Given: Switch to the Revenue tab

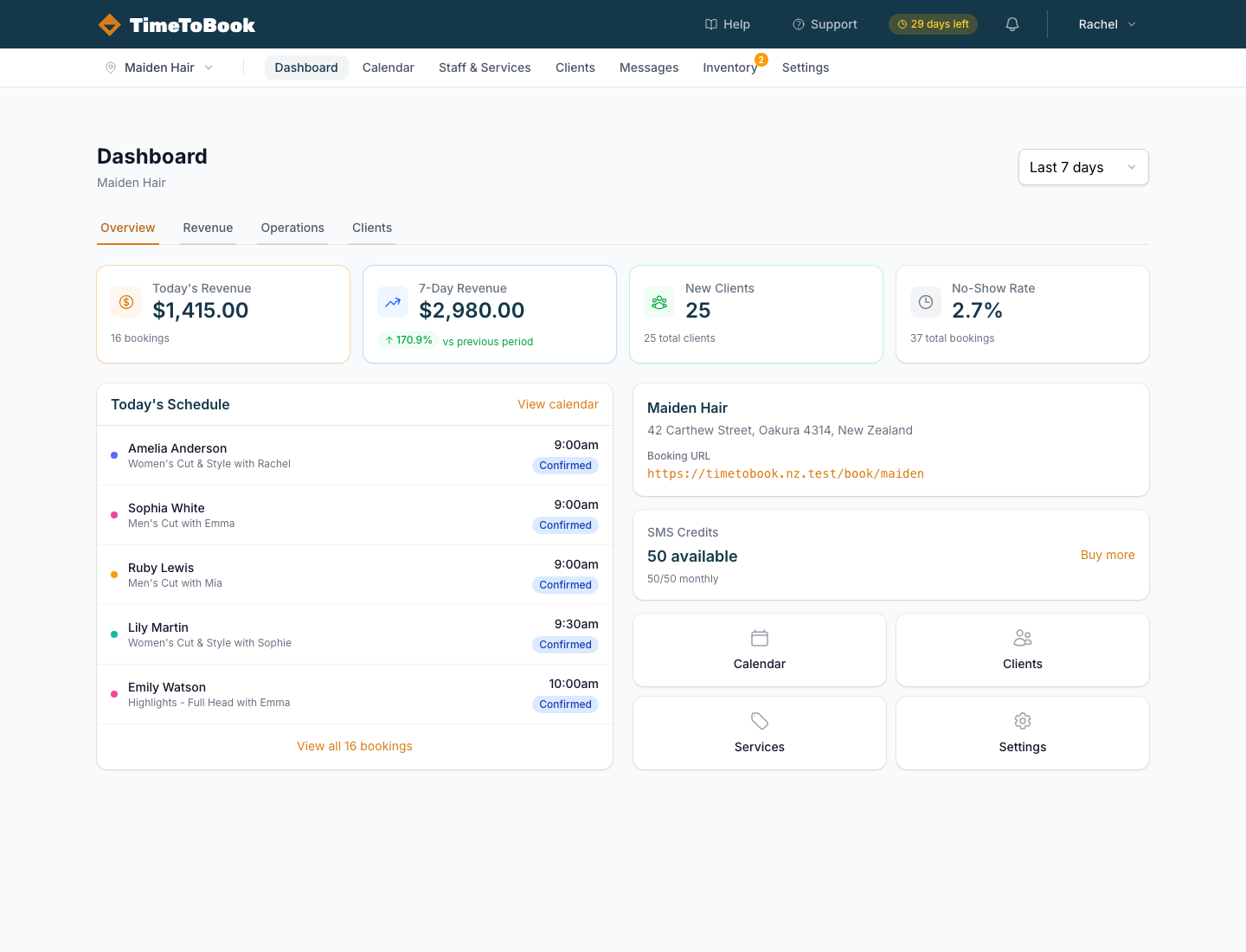Looking at the screenshot, I should (x=208, y=228).
